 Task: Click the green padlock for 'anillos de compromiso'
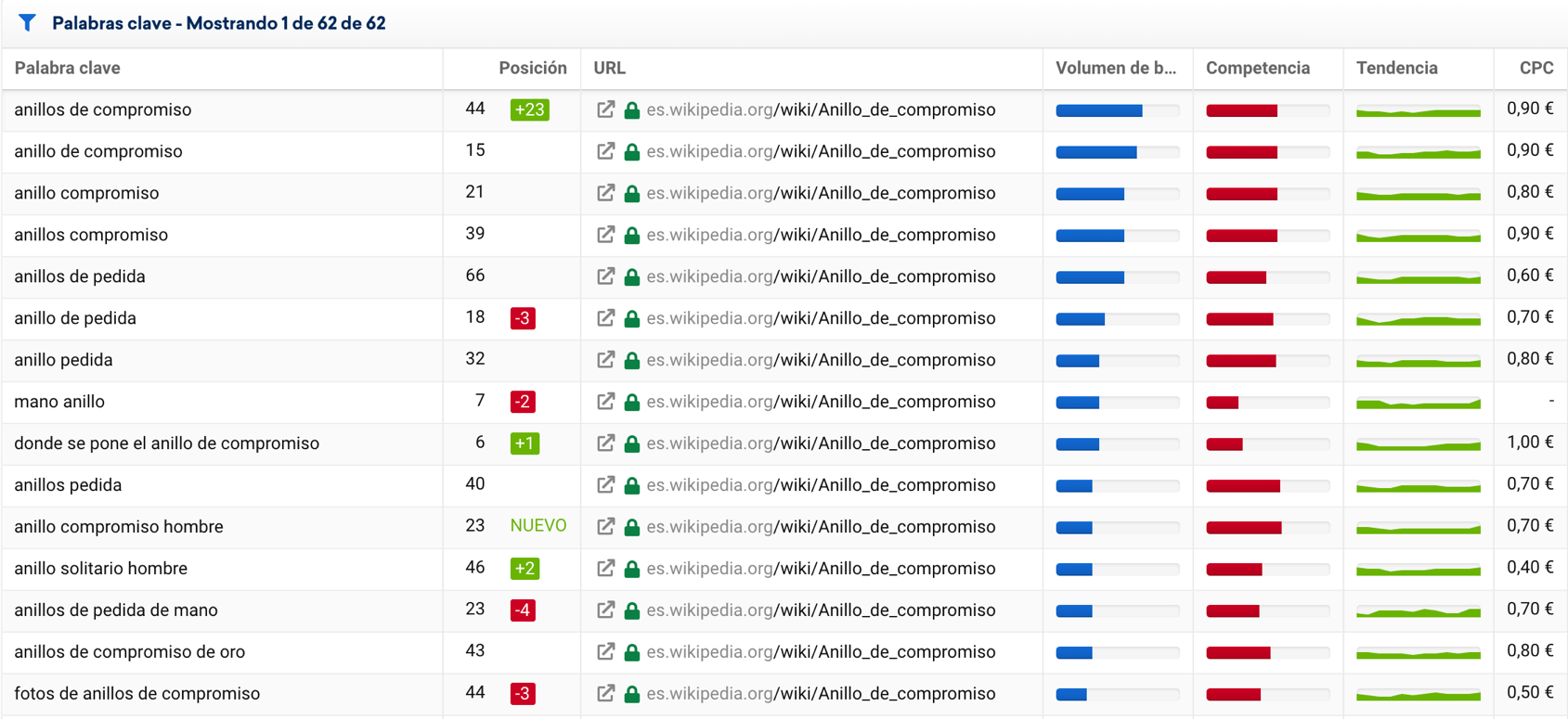click(x=632, y=110)
